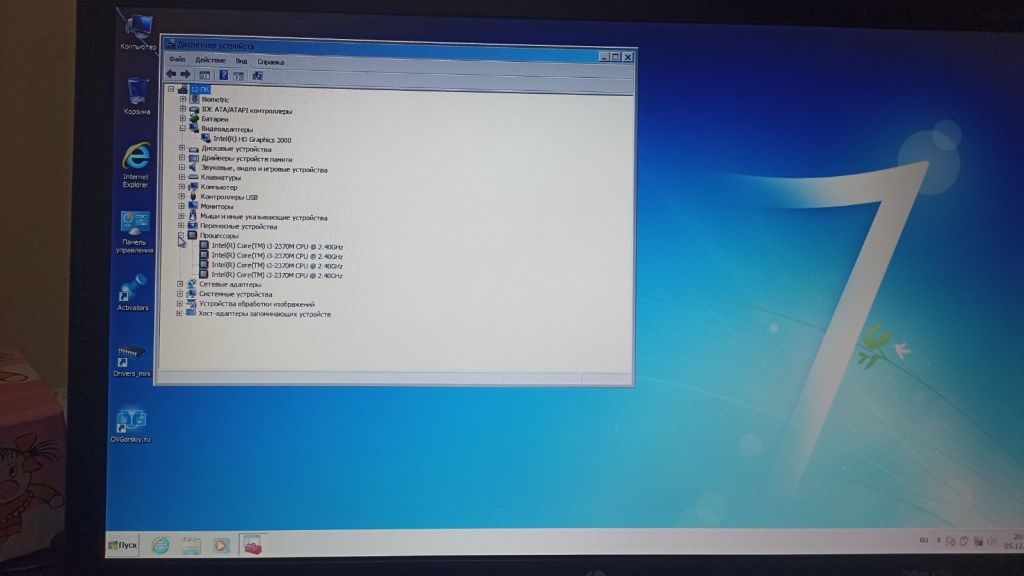Select the Корзина recycle bin icon
This screenshot has width=1024, height=576.
[137, 96]
